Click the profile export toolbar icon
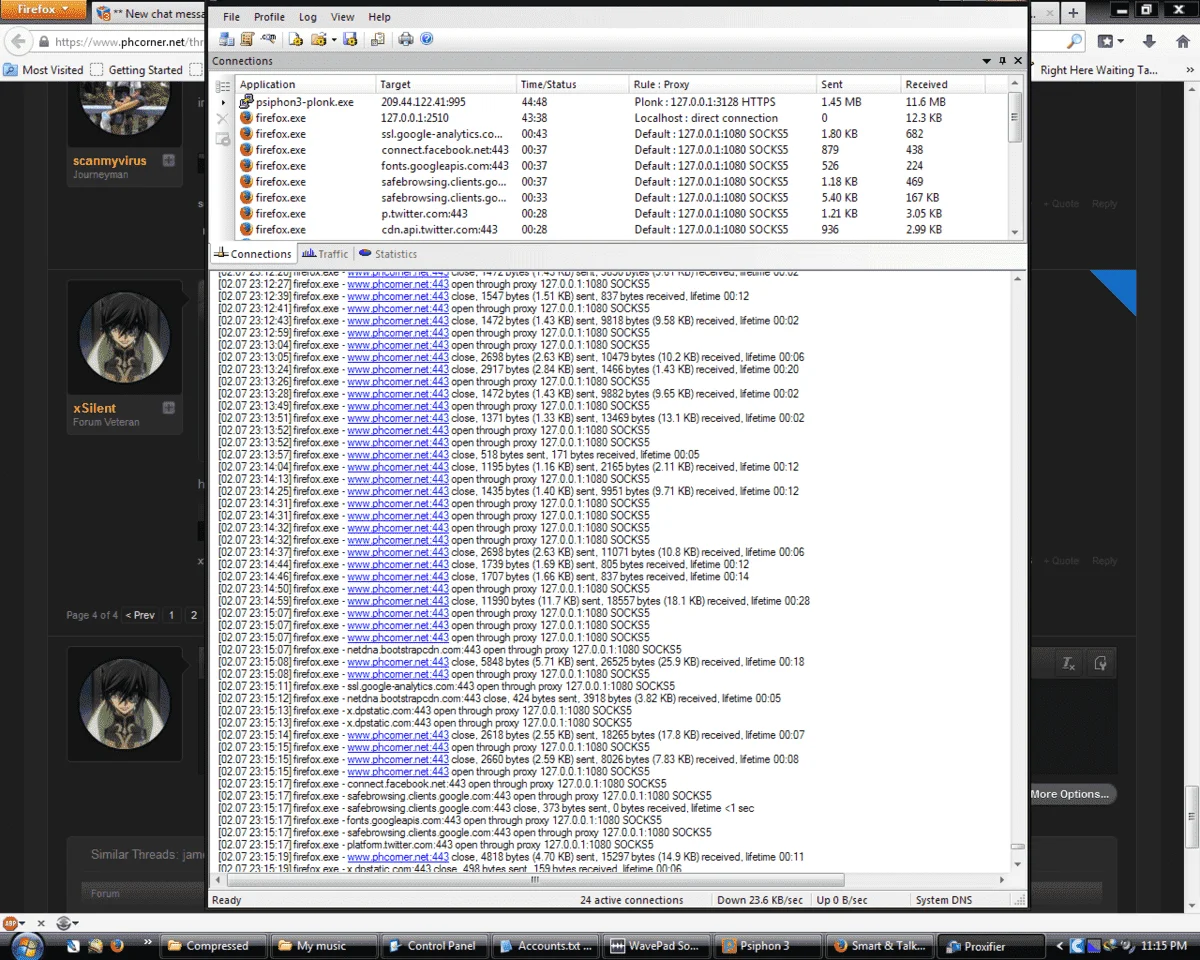The height and width of the screenshot is (960, 1200). [x=377, y=39]
